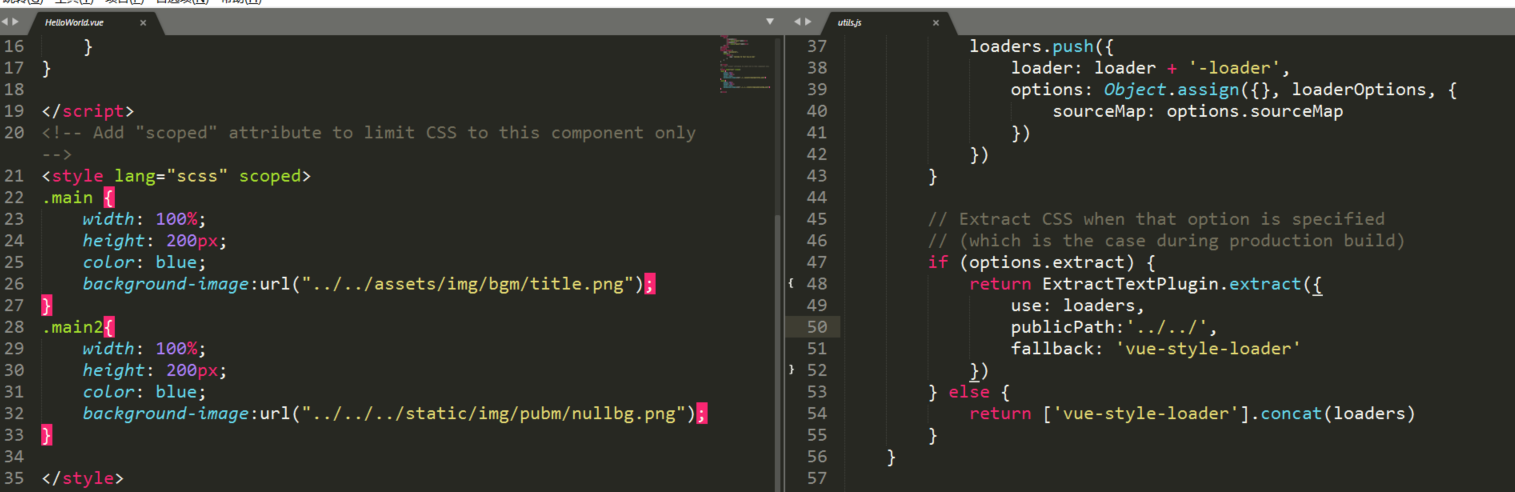1515x492 pixels.
Task: Click the HelloWorld.vue minimap preview
Action: click(745, 66)
